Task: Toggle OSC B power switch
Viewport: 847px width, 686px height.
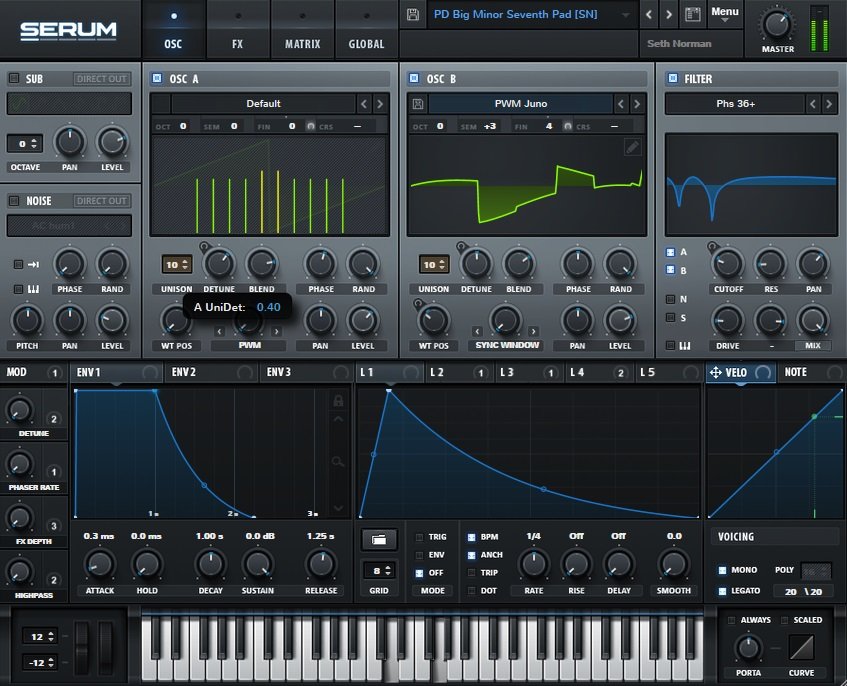Action: 414,78
